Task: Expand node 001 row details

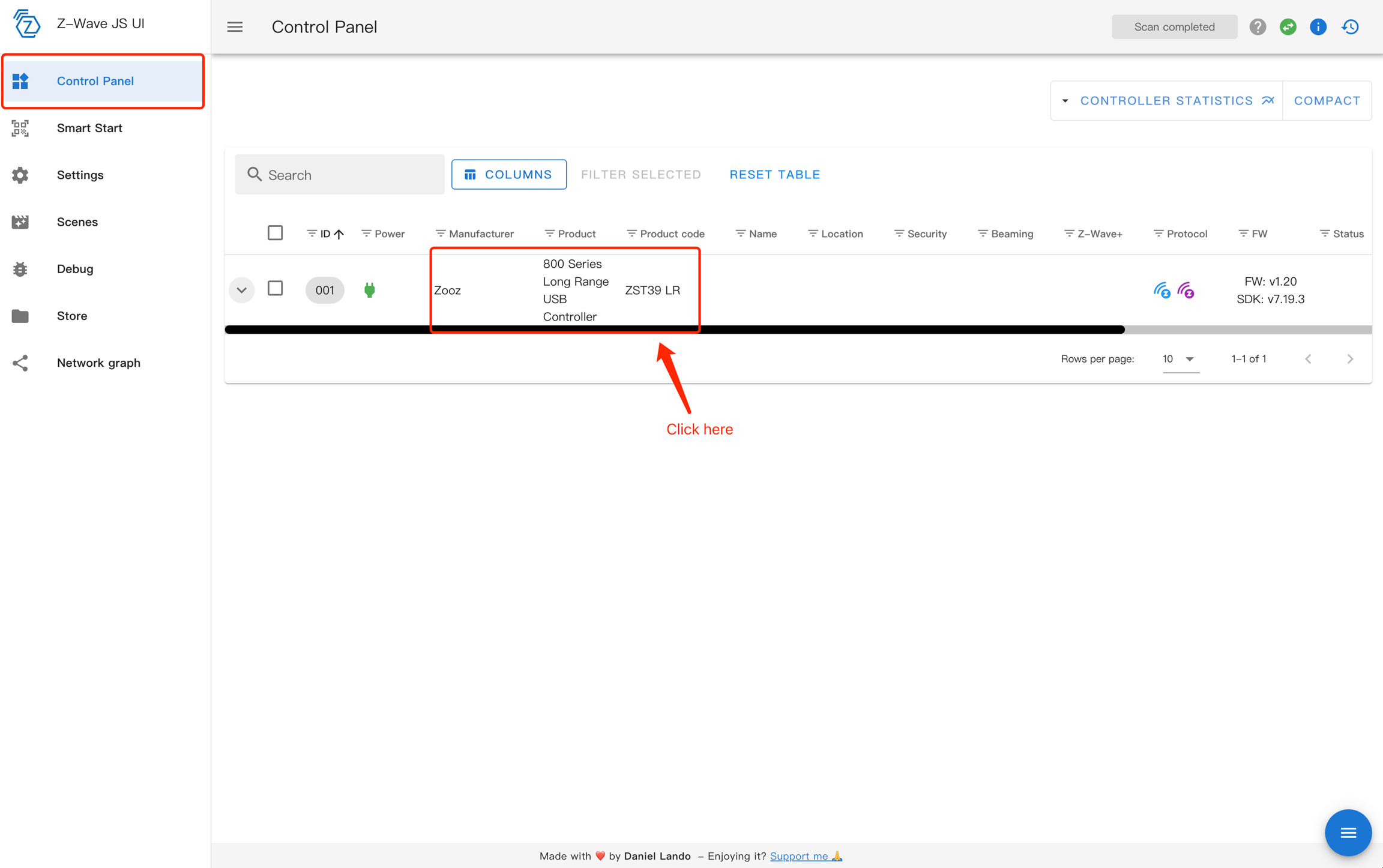Action: coord(241,291)
